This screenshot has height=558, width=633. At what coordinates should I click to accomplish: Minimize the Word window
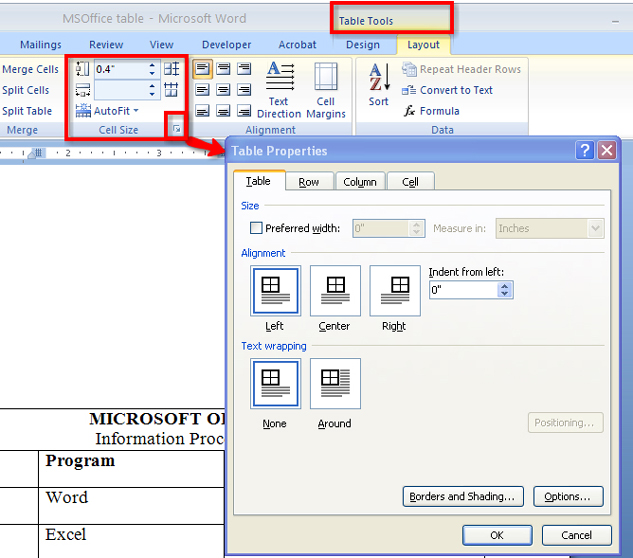coord(615,22)
